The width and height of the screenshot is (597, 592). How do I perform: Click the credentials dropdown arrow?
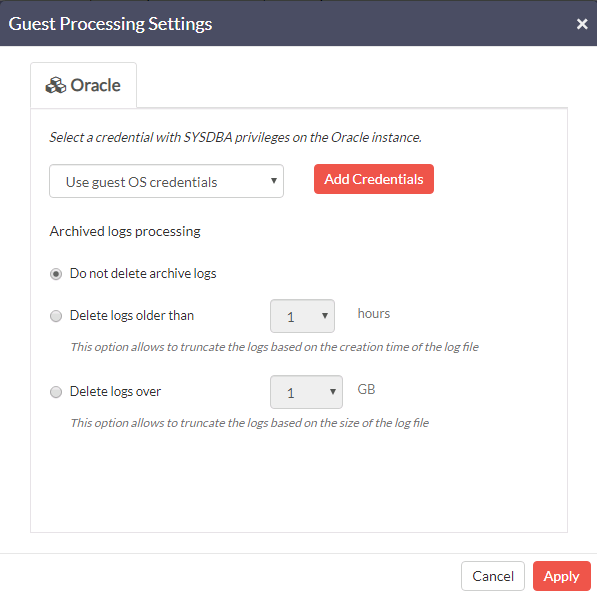pos(273,181)
